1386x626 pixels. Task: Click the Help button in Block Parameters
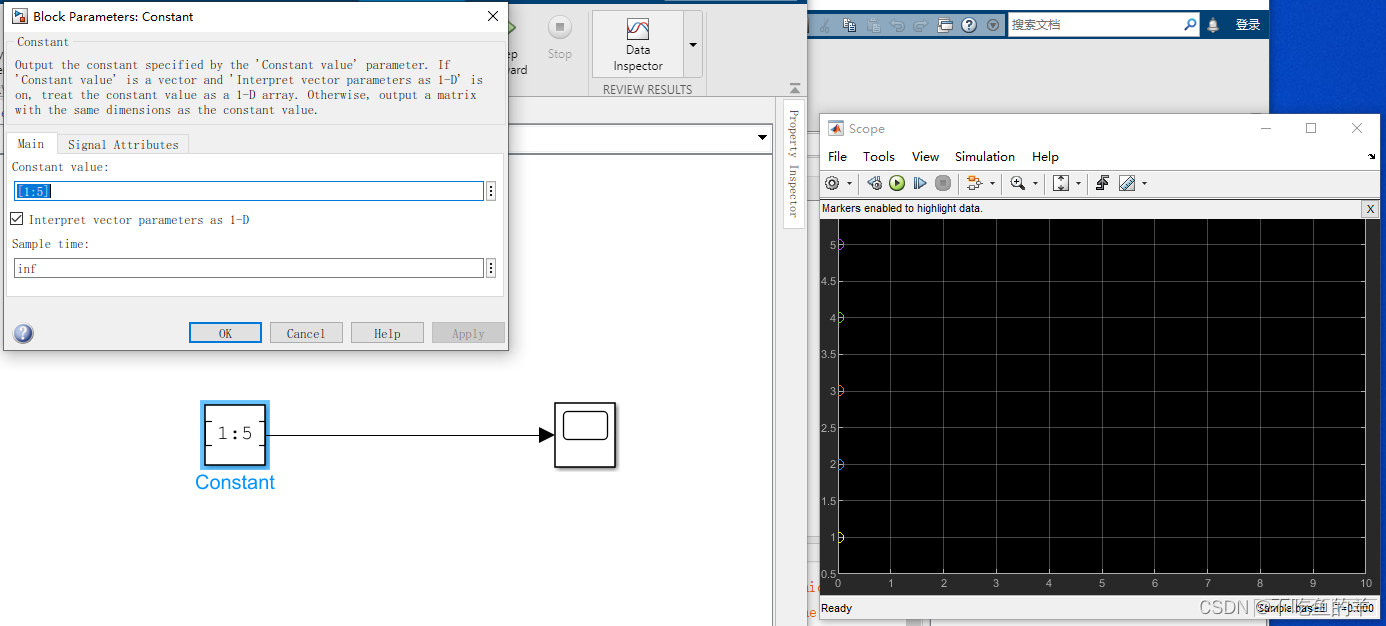pyautogui.click(x=387, y=333)
